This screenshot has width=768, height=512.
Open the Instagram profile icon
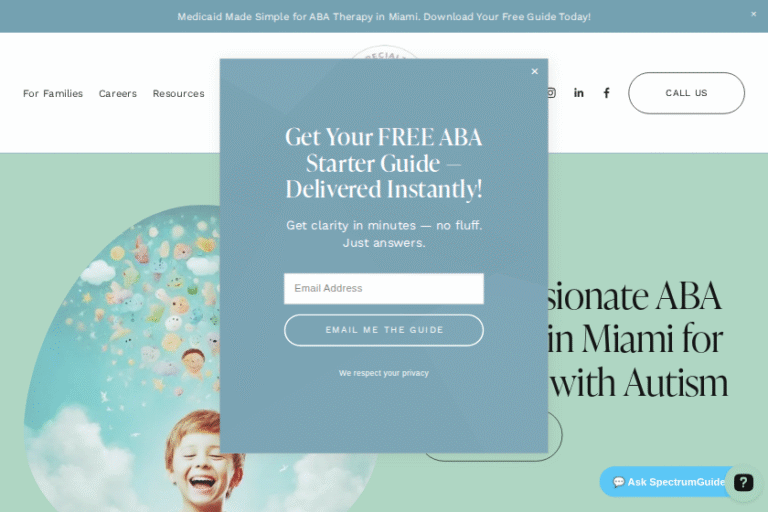(552, 93)
